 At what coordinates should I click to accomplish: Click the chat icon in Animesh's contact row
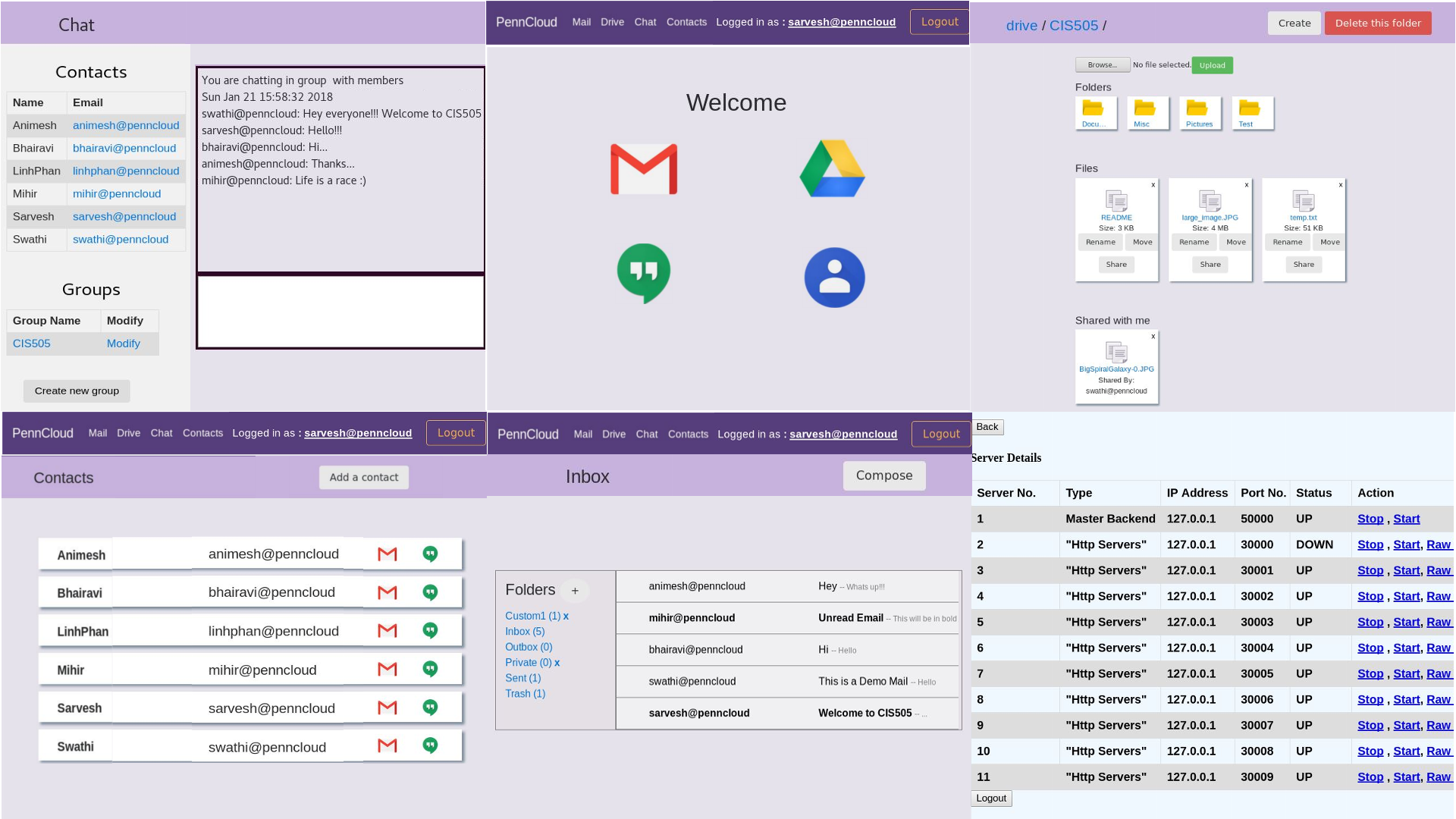tap(430, 554)
